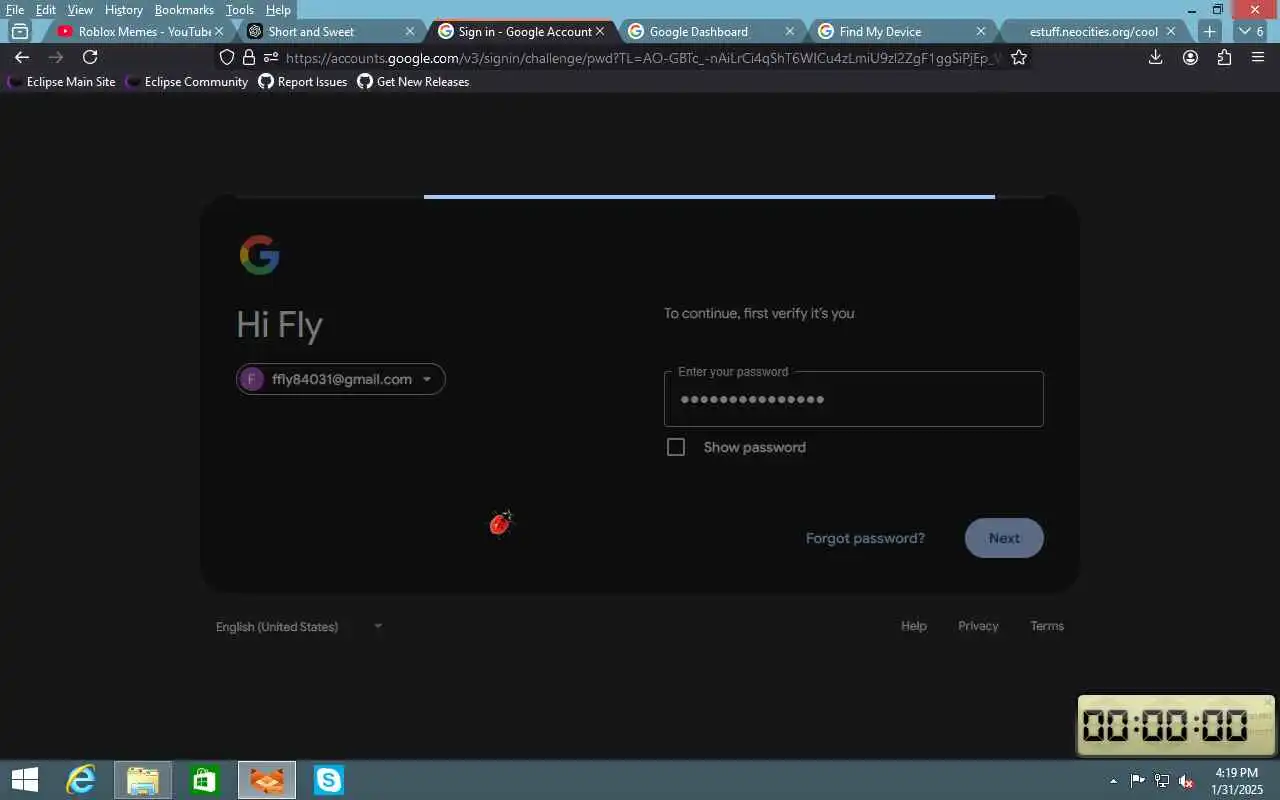This screenshot has width=1280, height=800.
Task: Bookmark this page with star icon
Action: click(1019, 57)
